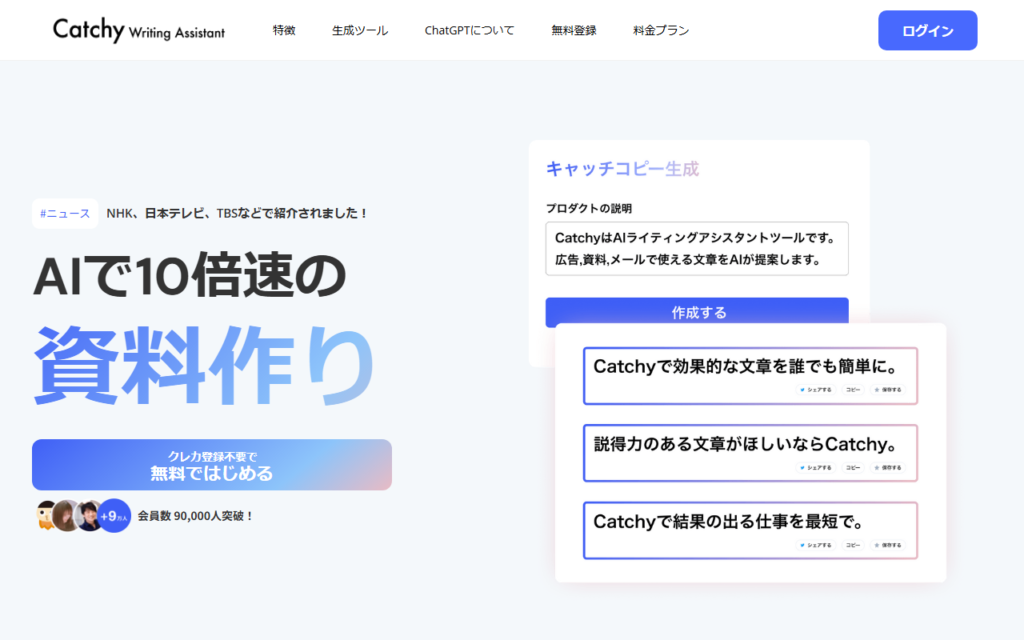Share the first catchphrase via Twitter button
Viewport: 1024px width, 640px height.
pyautogui.click(x=816, y=390)
